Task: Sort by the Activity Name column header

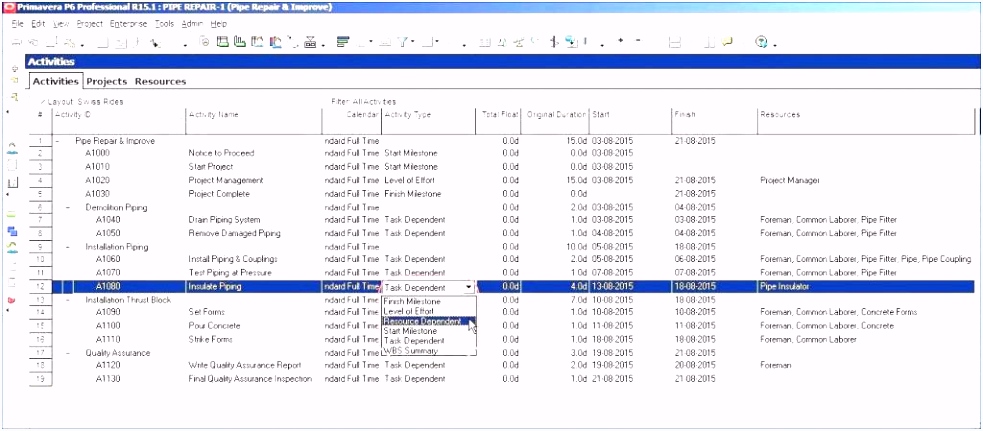Action: point(254,121)
